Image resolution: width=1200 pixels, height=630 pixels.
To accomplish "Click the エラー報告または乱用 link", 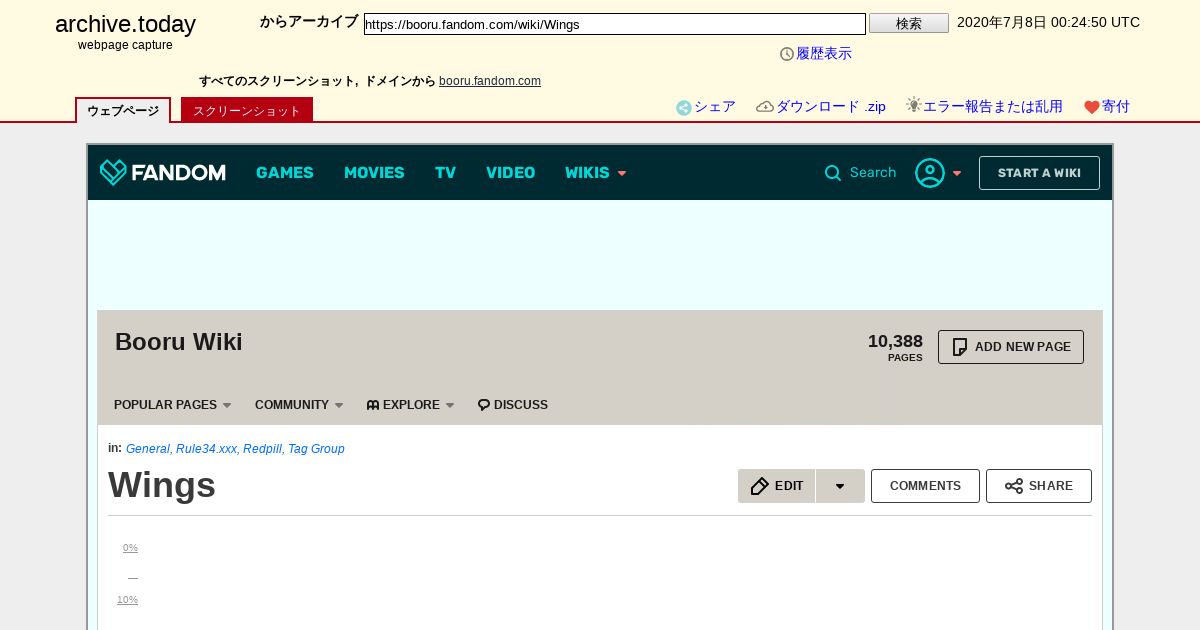I will (x=992, y=107).
